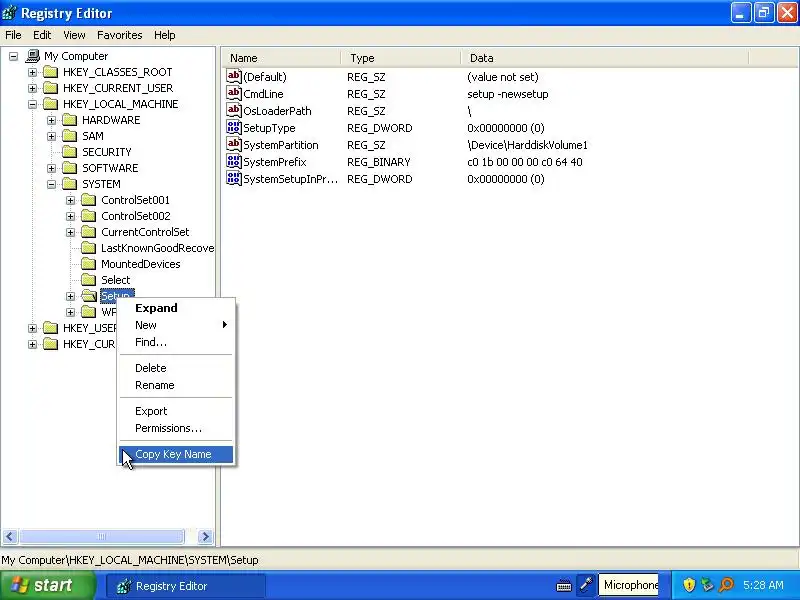Click the string icon beside CmdLine
The image size is (800, 600).
(x=234, y=93)
